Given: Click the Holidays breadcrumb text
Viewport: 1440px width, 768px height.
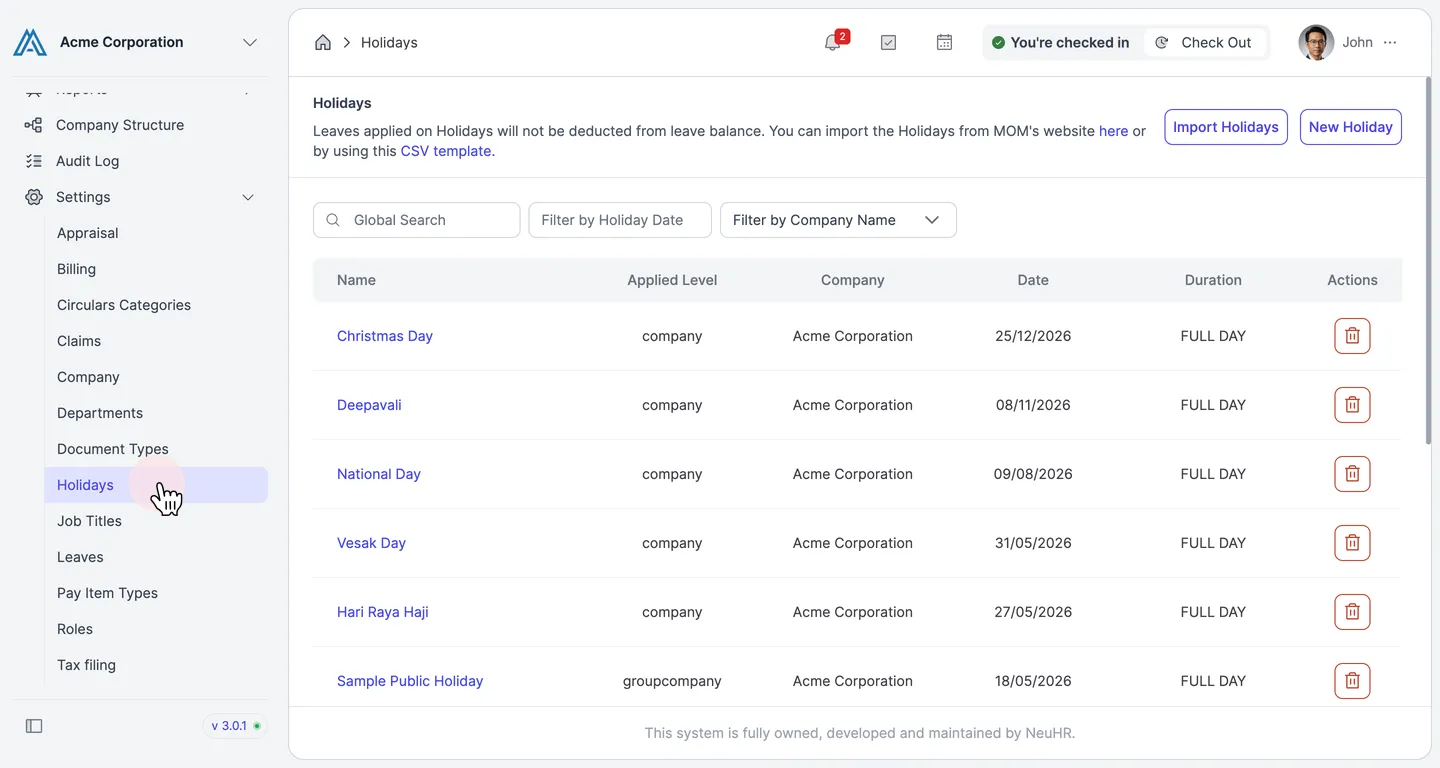Looking at the screenshot, I should [389, 42].
